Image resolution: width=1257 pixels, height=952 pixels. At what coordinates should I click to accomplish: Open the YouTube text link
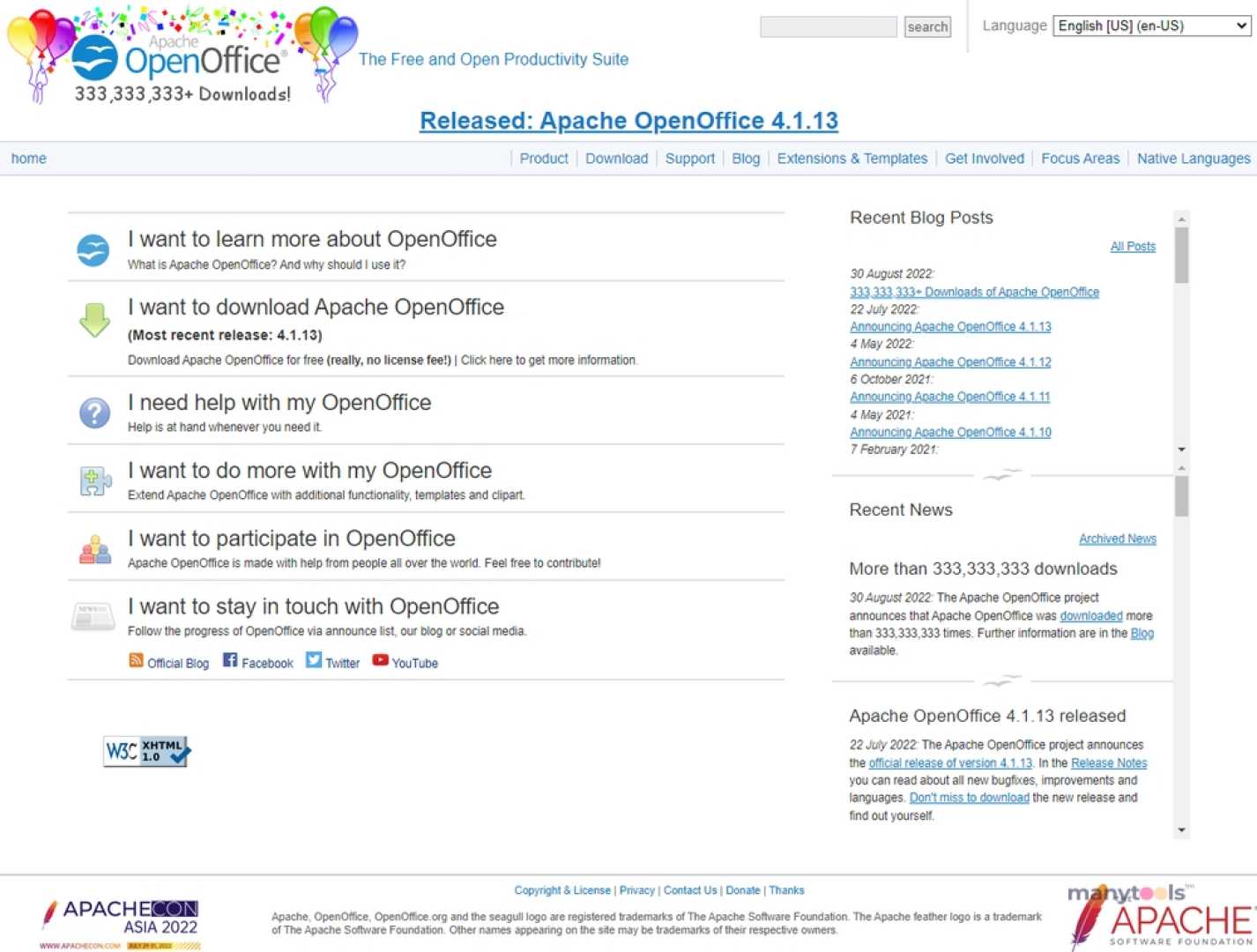coord(415,663)
